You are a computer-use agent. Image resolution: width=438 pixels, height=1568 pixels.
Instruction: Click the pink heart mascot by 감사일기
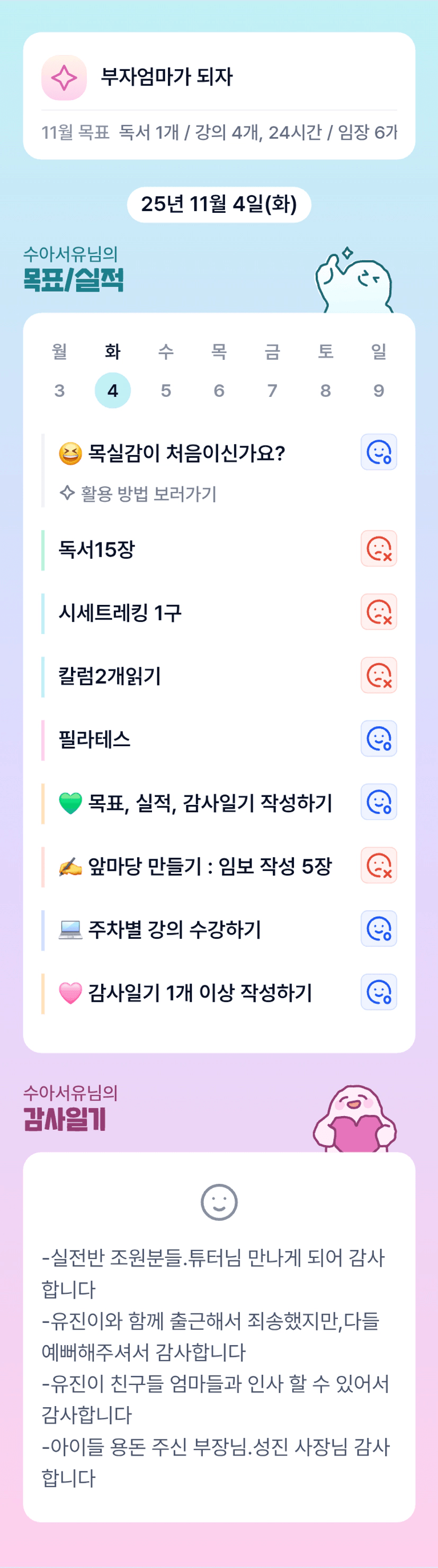coord(354,1120)
